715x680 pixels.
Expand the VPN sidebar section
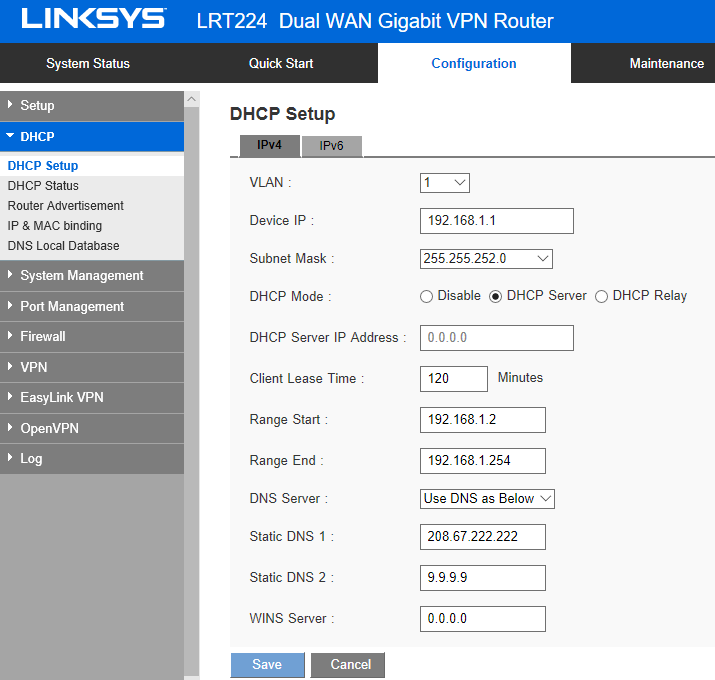[92, 367]
